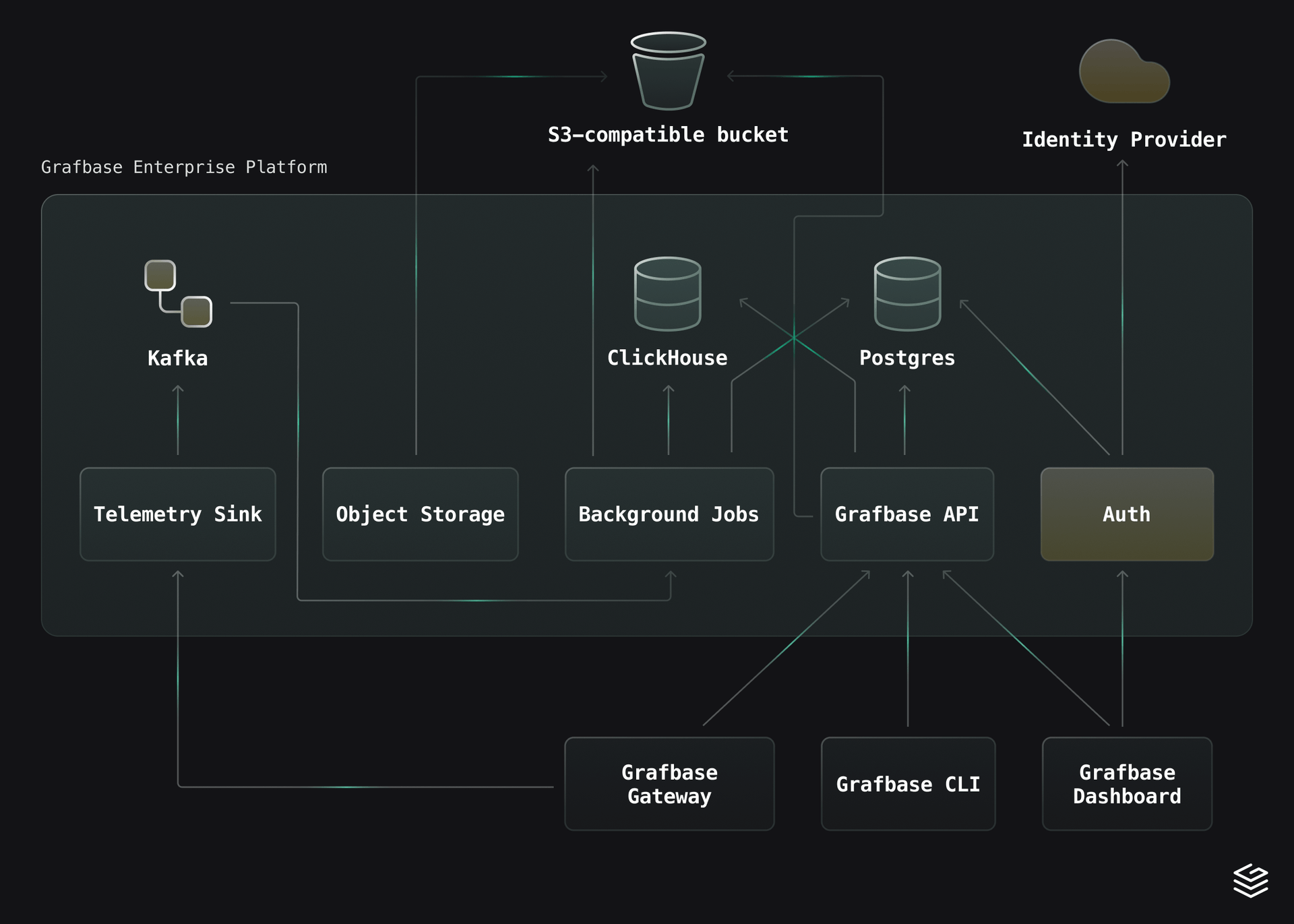Click the Grafbase Gateway button
The width and height of the screenshot is (1294, 924).
[669, 784]
